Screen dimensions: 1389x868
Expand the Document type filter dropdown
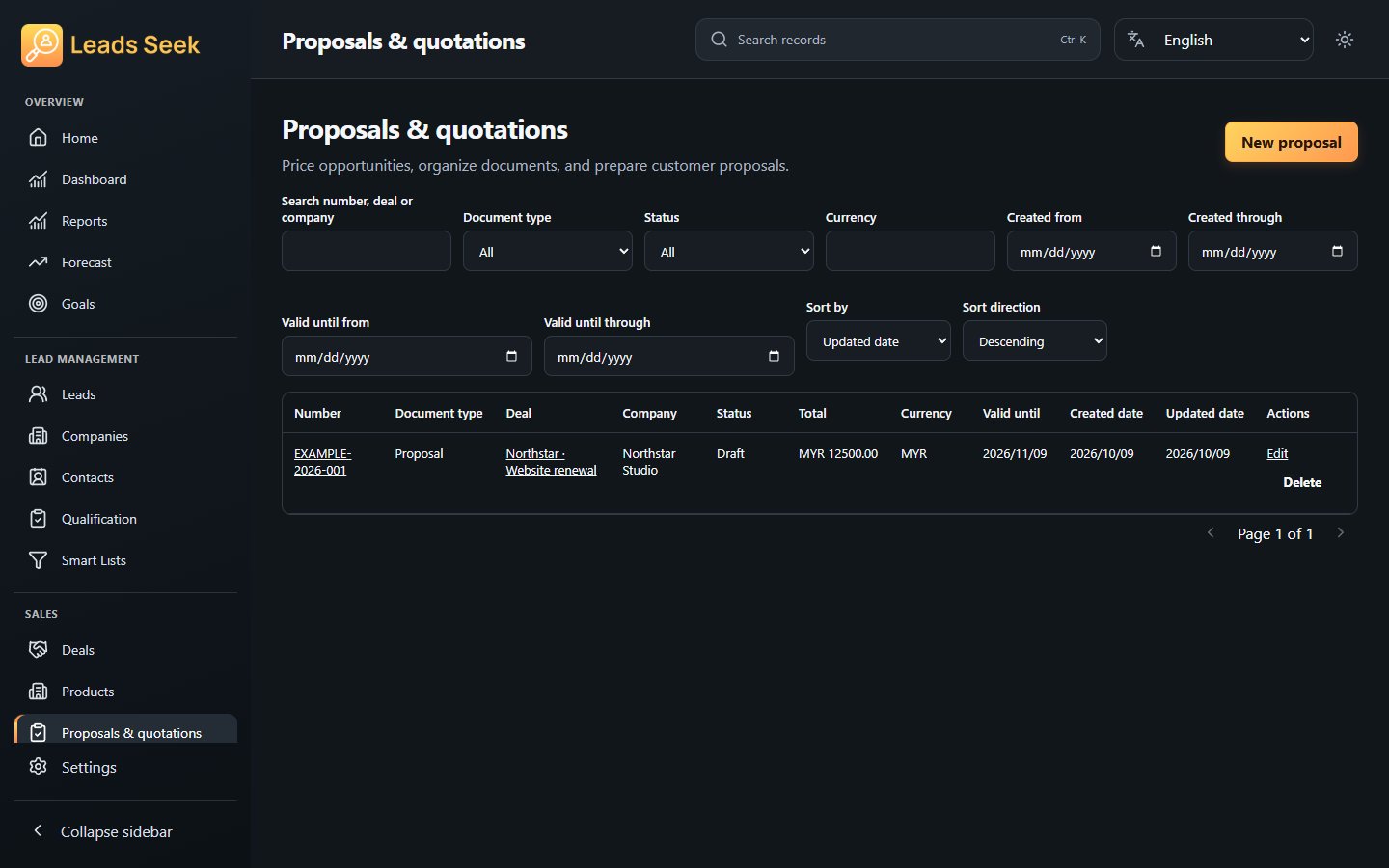[x=548, y=251]
